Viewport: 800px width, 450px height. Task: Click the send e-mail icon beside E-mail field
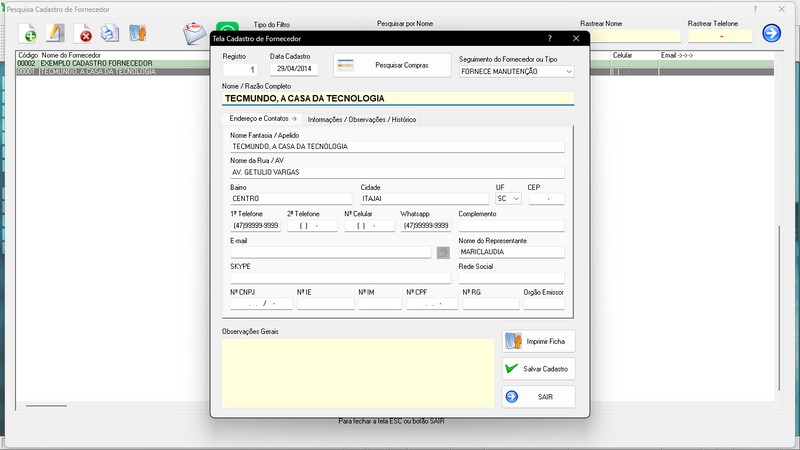443,253
